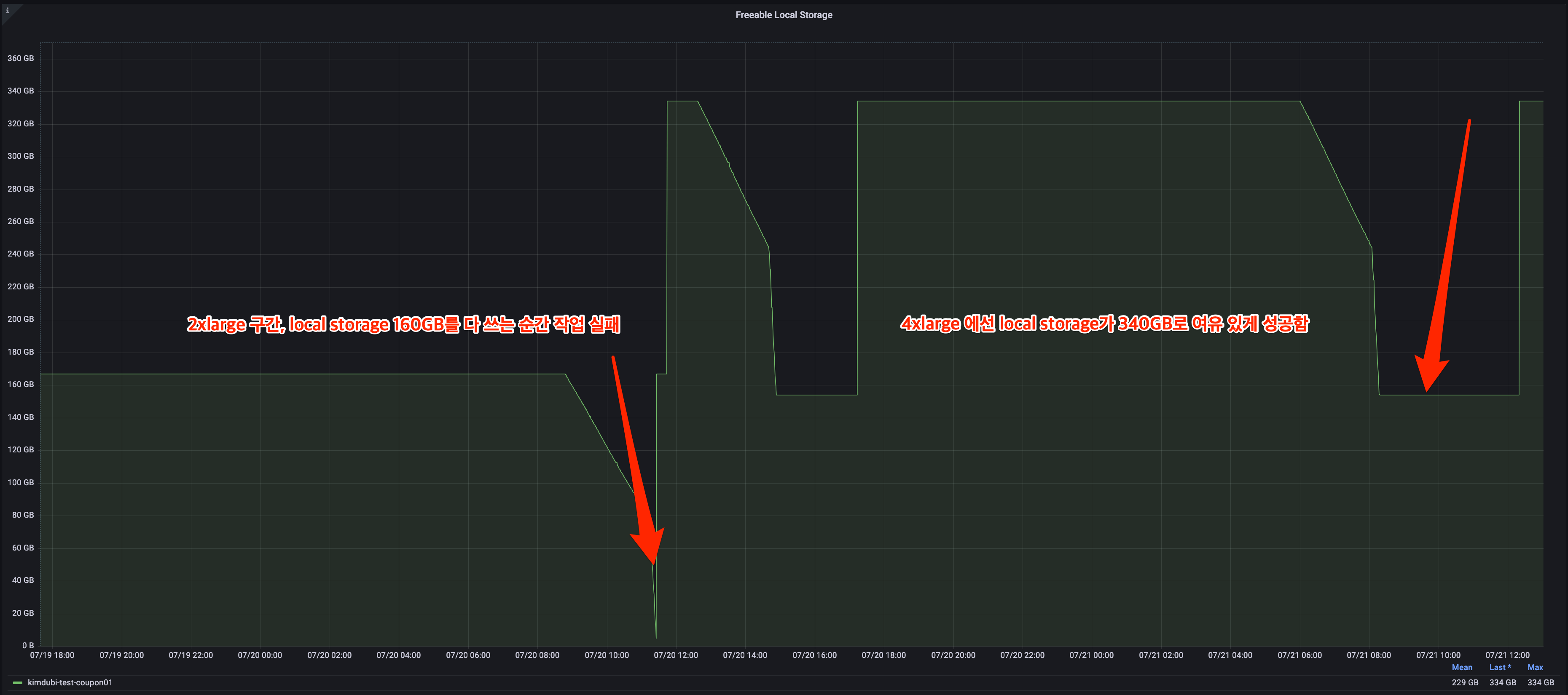
Task: Click the 0 B y-axis label
Action: (x=28, y=646)
